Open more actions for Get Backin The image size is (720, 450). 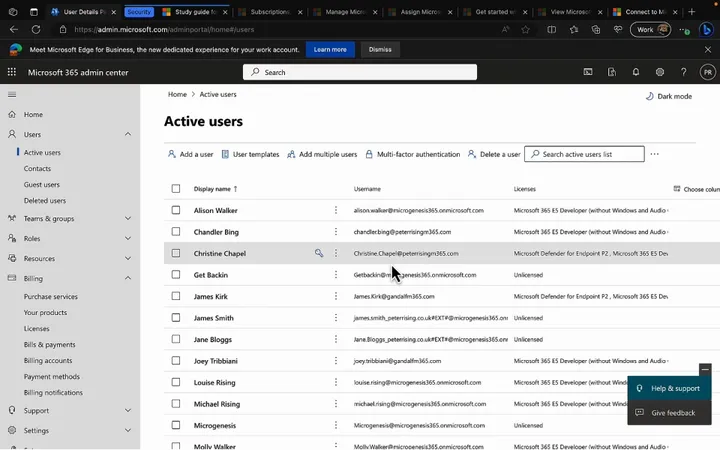(336, 275)
